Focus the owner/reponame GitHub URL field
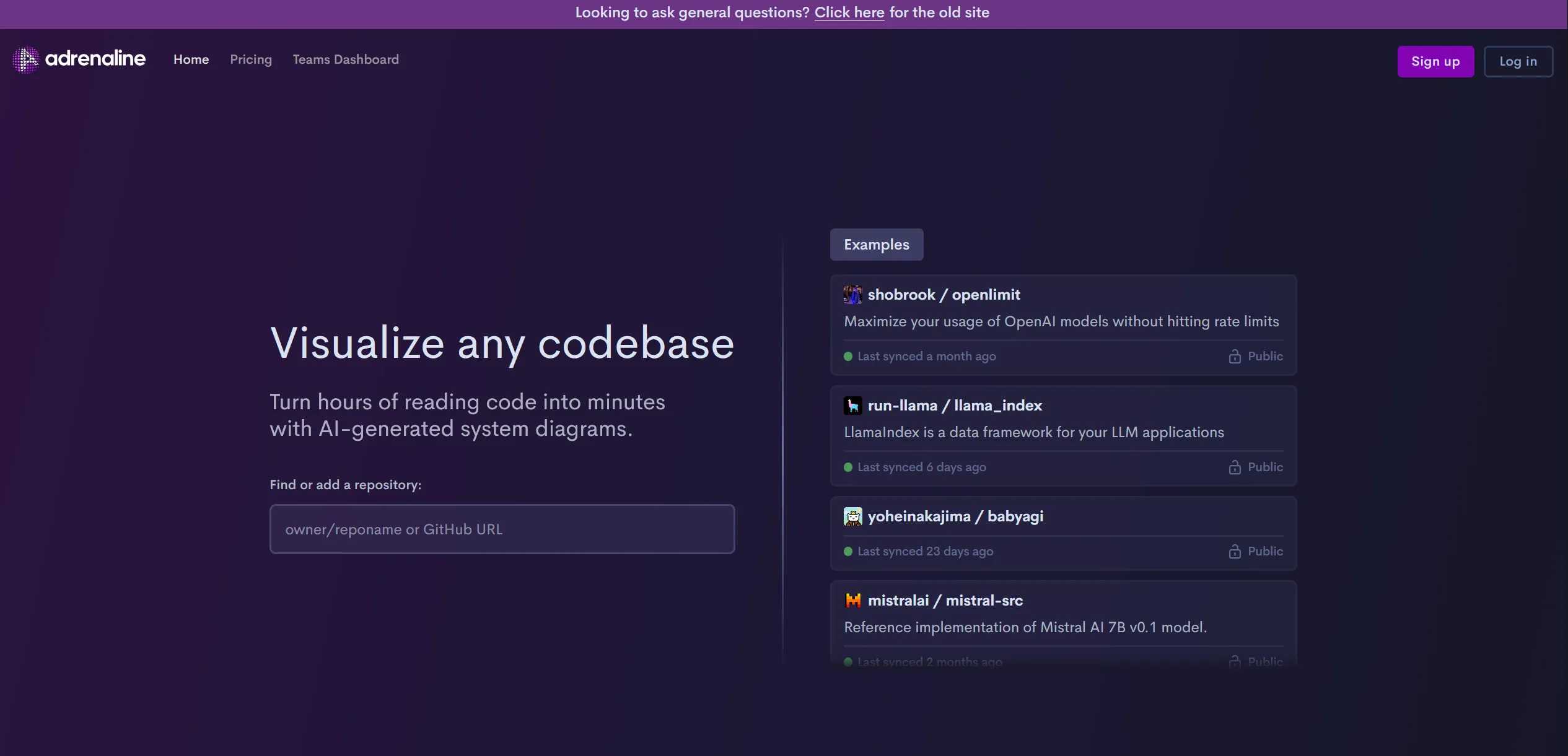Screen dimensions: 1568x756 [x=502, y=529]
